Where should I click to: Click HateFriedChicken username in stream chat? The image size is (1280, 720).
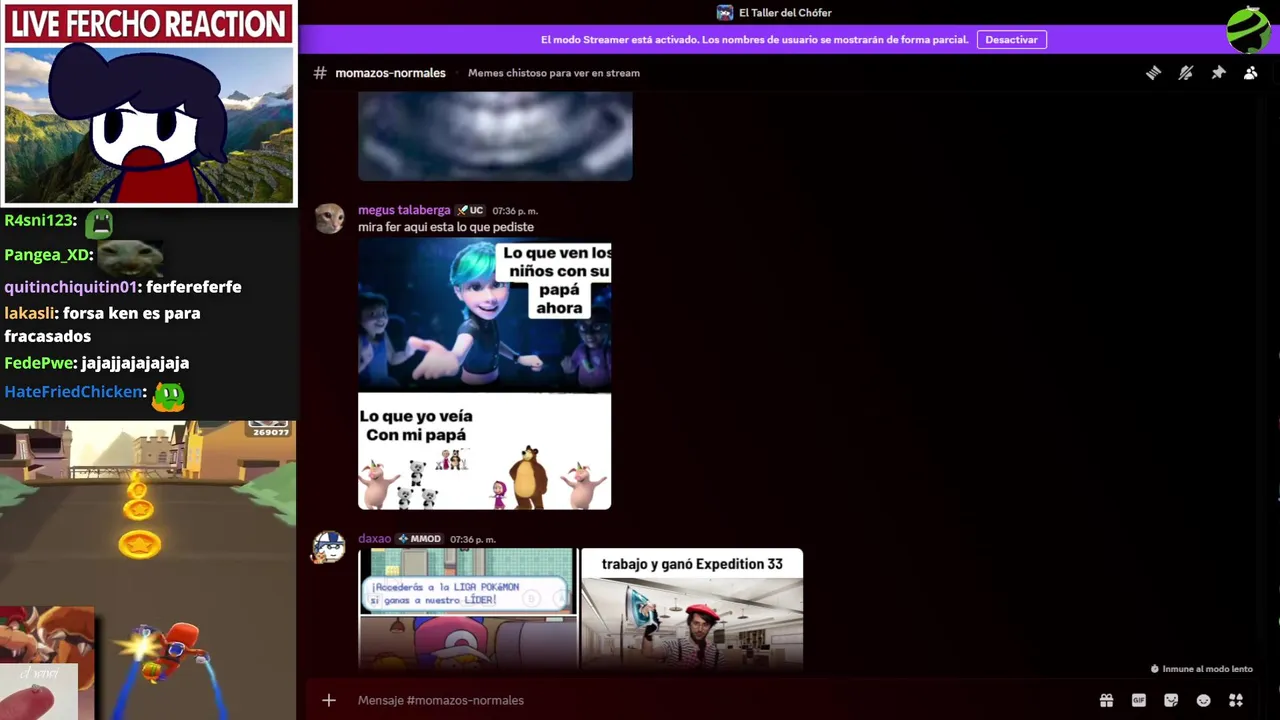click(73, 392)
